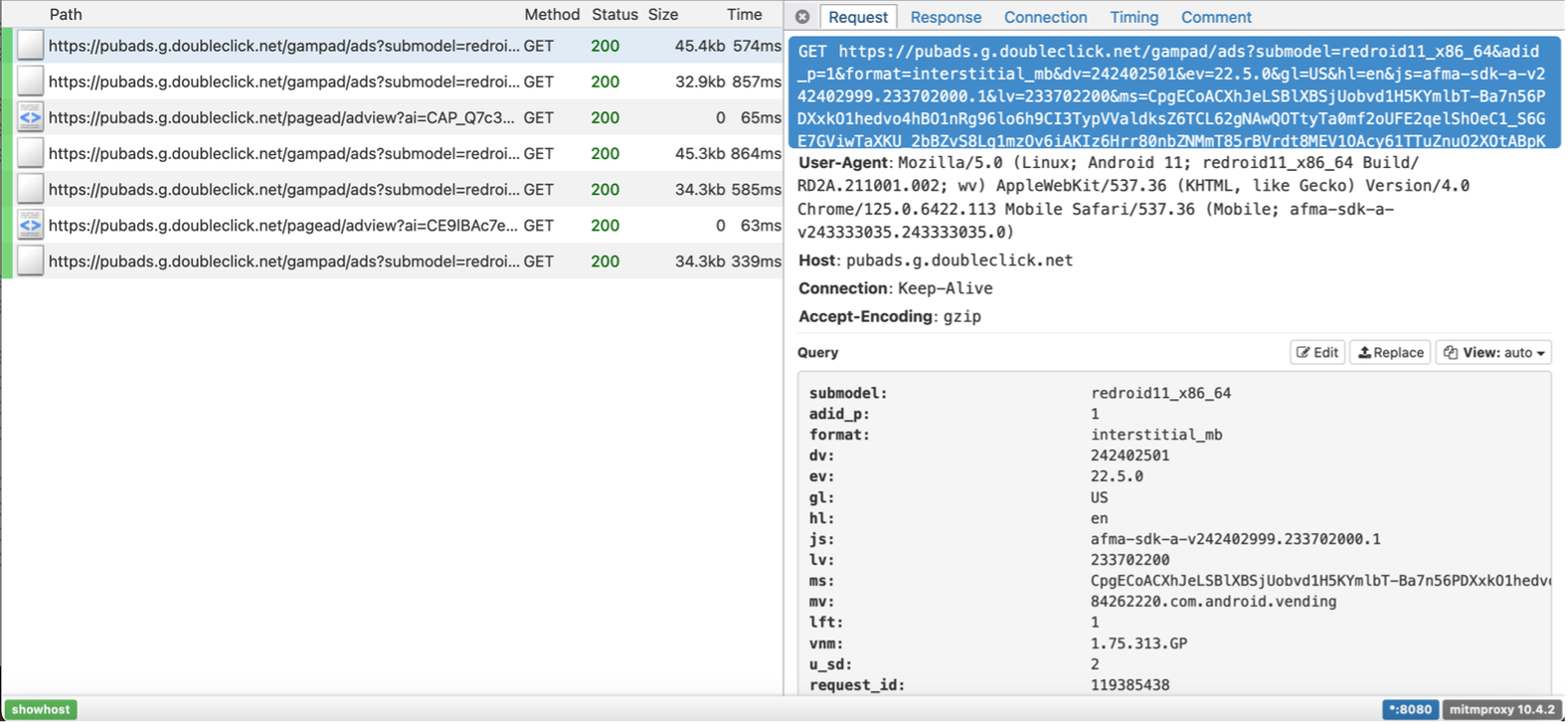Click the Path column header
Image resolution: width=1568 pixels, height=725 pixels.
click(66, 15)
